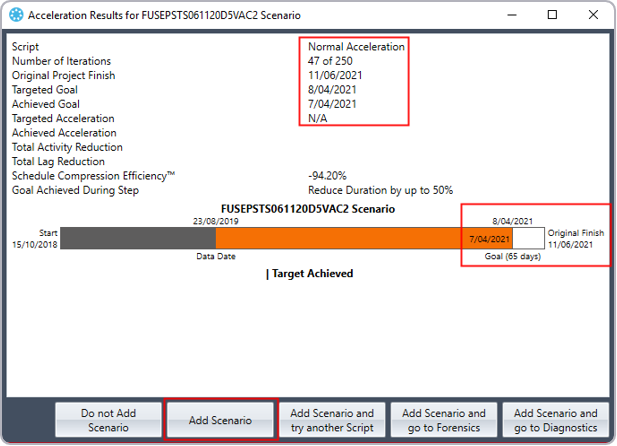Click the white goal gap bar segment
Image resolution: width=617 pixels, height=446 pixels.
528,238
